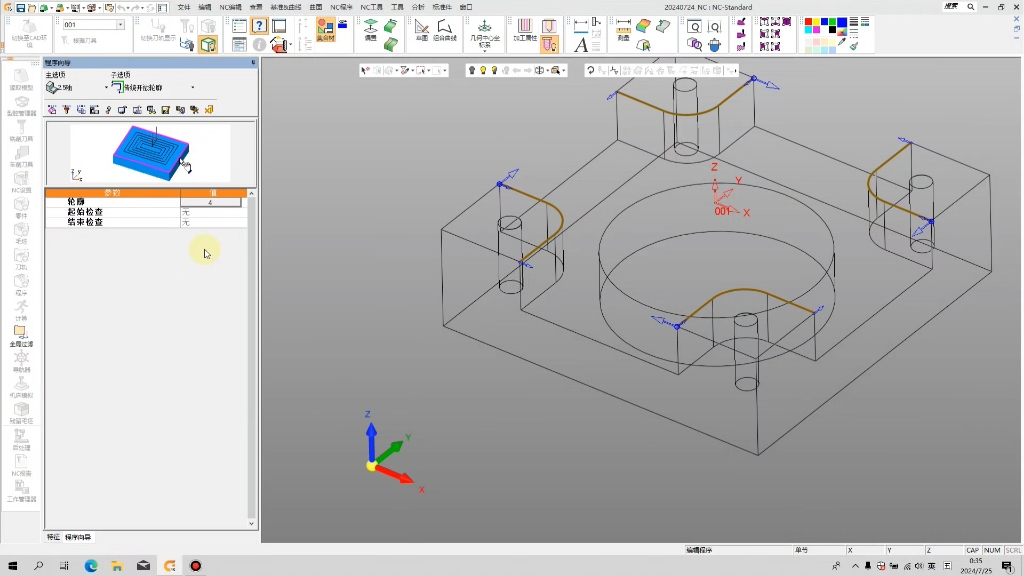Image resolution: width=1024 pixels, height=576 pixels.
Task: Click the 草图 (Sketch) tool icon
Action: (x=421, y=29)
